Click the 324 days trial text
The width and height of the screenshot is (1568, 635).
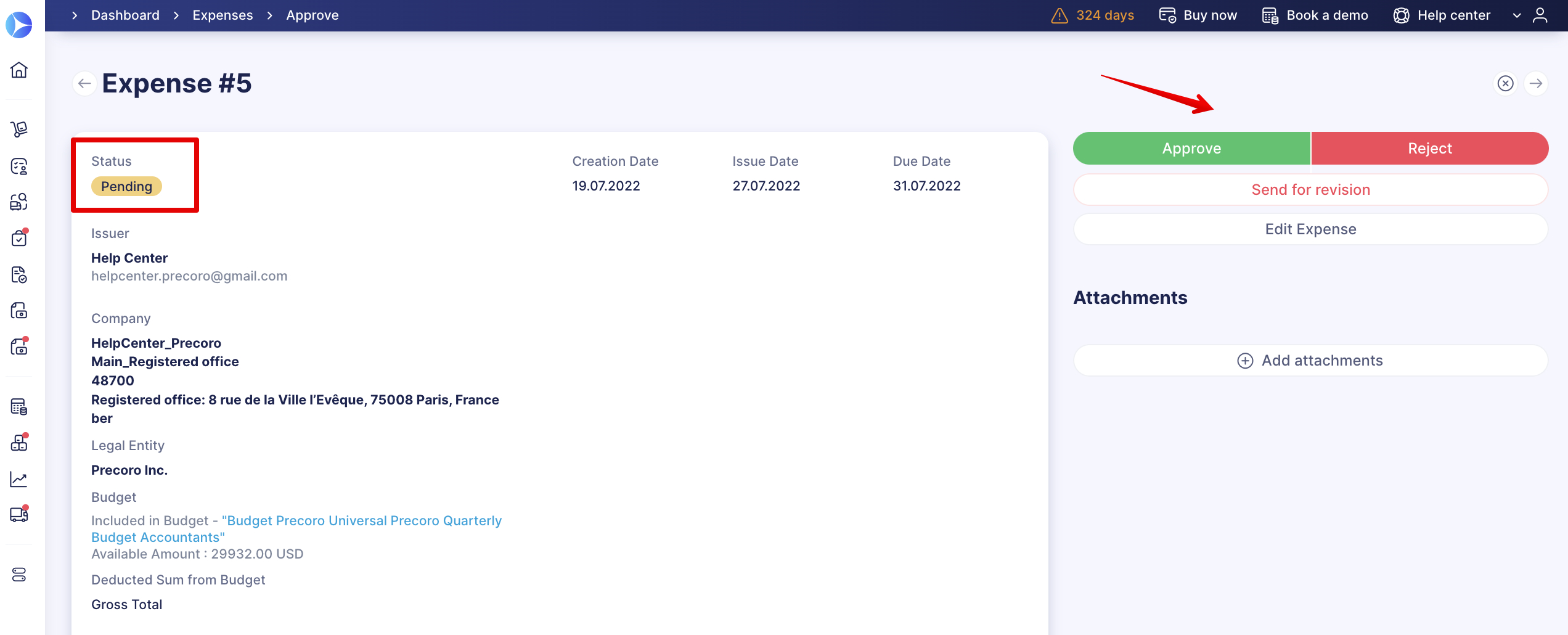tap(1105, 15)
